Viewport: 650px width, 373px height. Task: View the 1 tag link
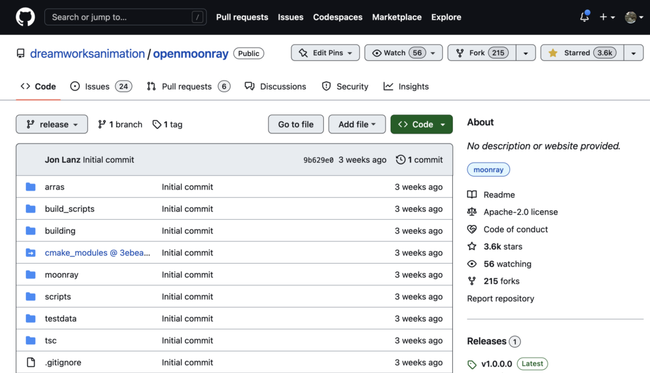[167, 124]
